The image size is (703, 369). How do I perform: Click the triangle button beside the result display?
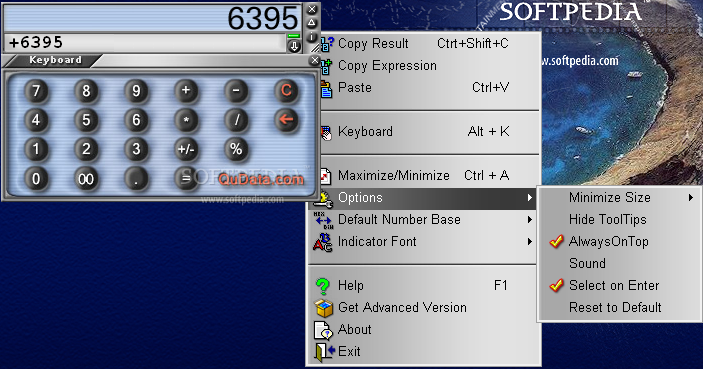[312, 22]
